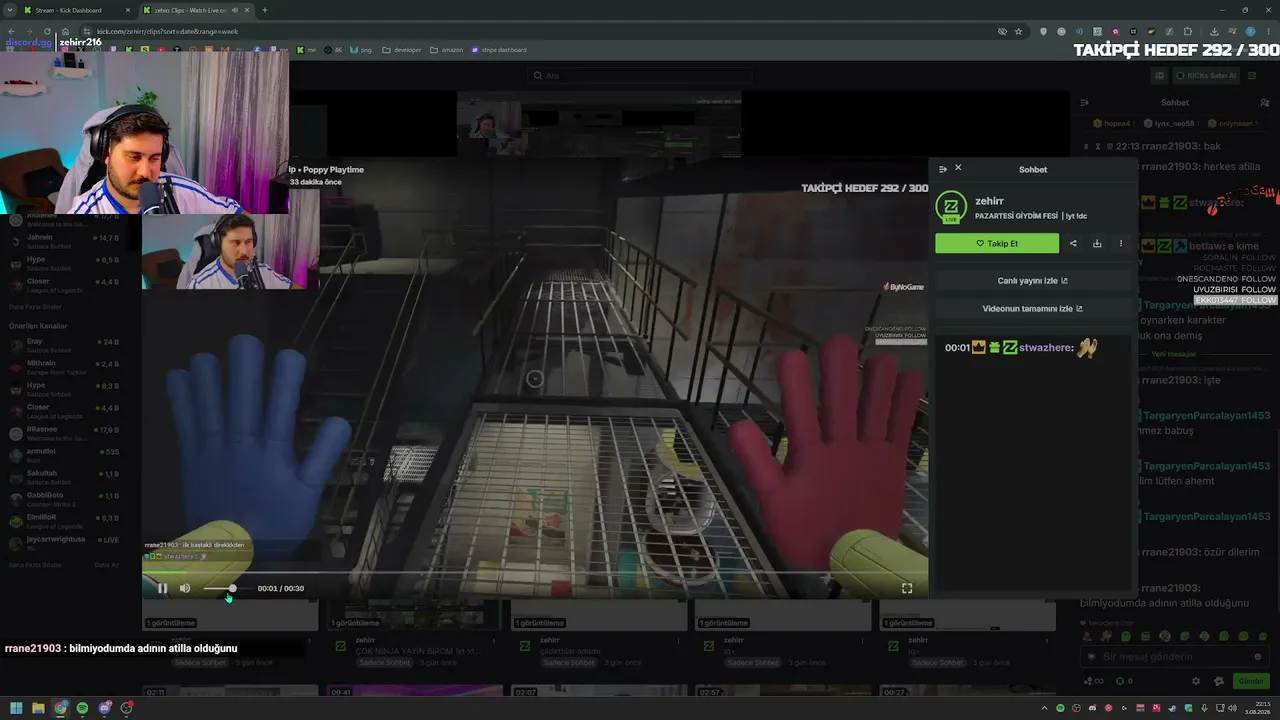Viewport: 1280px width, 720px height.
Task: Click the chat message input field
Action: 1173,656
